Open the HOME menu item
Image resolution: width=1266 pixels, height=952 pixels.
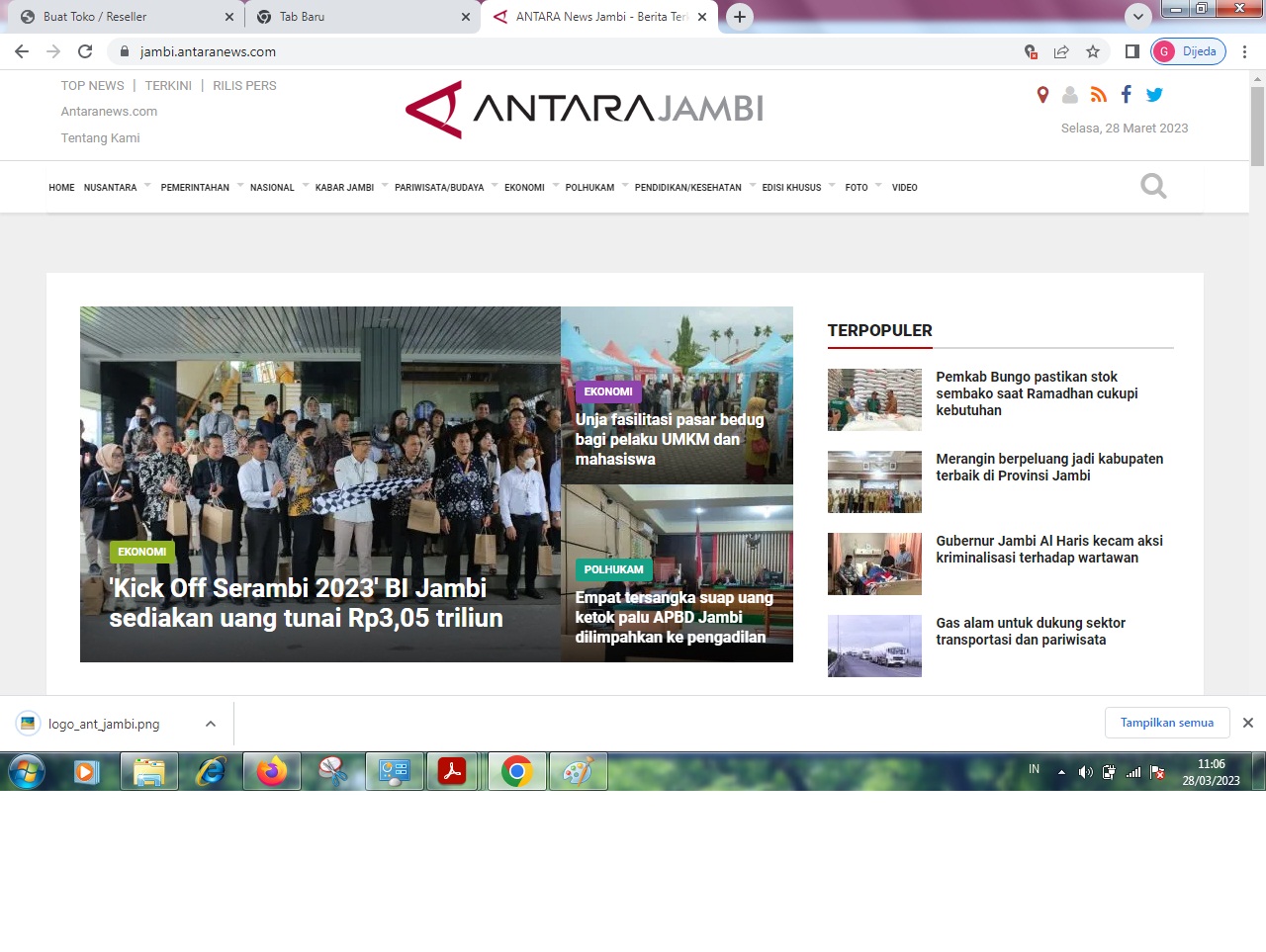pos(61,187)
